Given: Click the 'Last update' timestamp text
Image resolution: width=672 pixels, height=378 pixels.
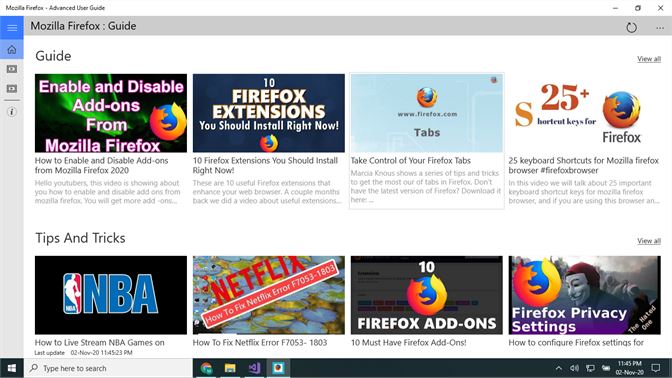Looking at the screenshot, I should tap(84, 353).
